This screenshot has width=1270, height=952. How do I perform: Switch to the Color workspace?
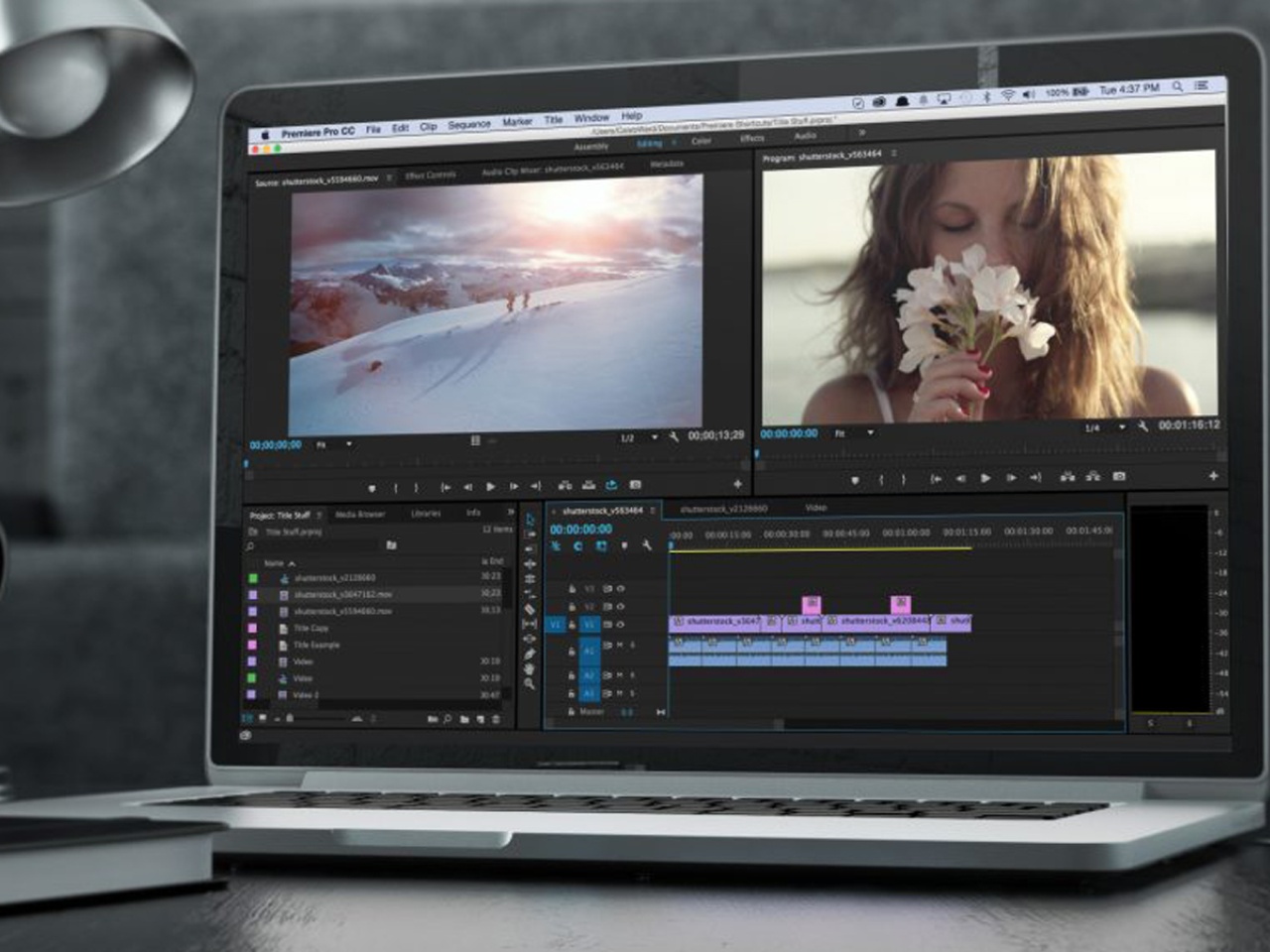(700, 141)
